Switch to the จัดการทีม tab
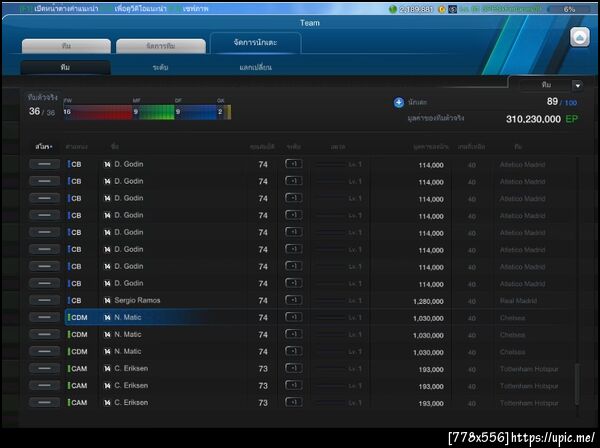 coord(161,46)
